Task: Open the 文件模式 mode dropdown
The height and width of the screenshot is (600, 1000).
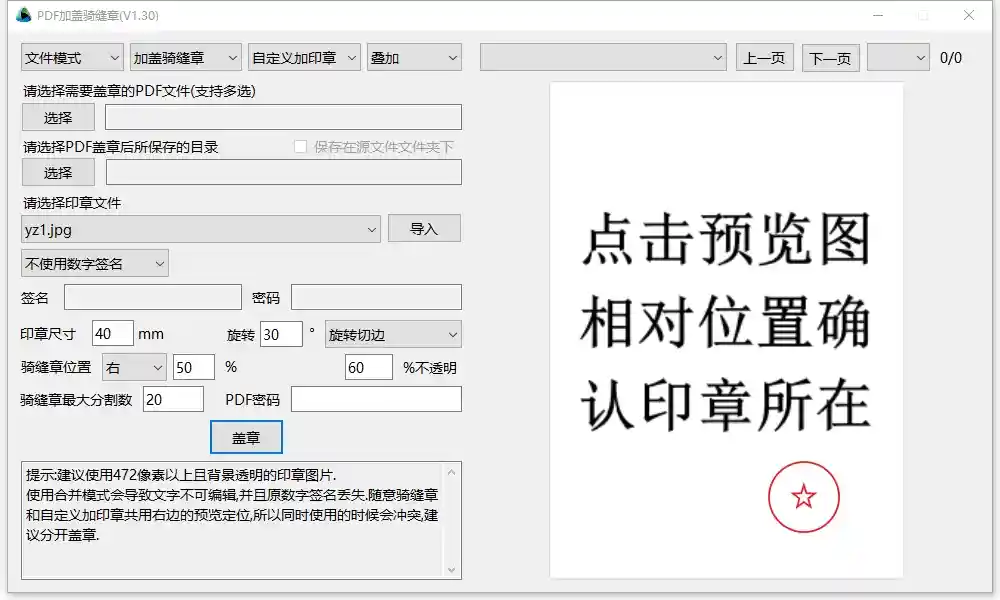Action: pos(72,58)
